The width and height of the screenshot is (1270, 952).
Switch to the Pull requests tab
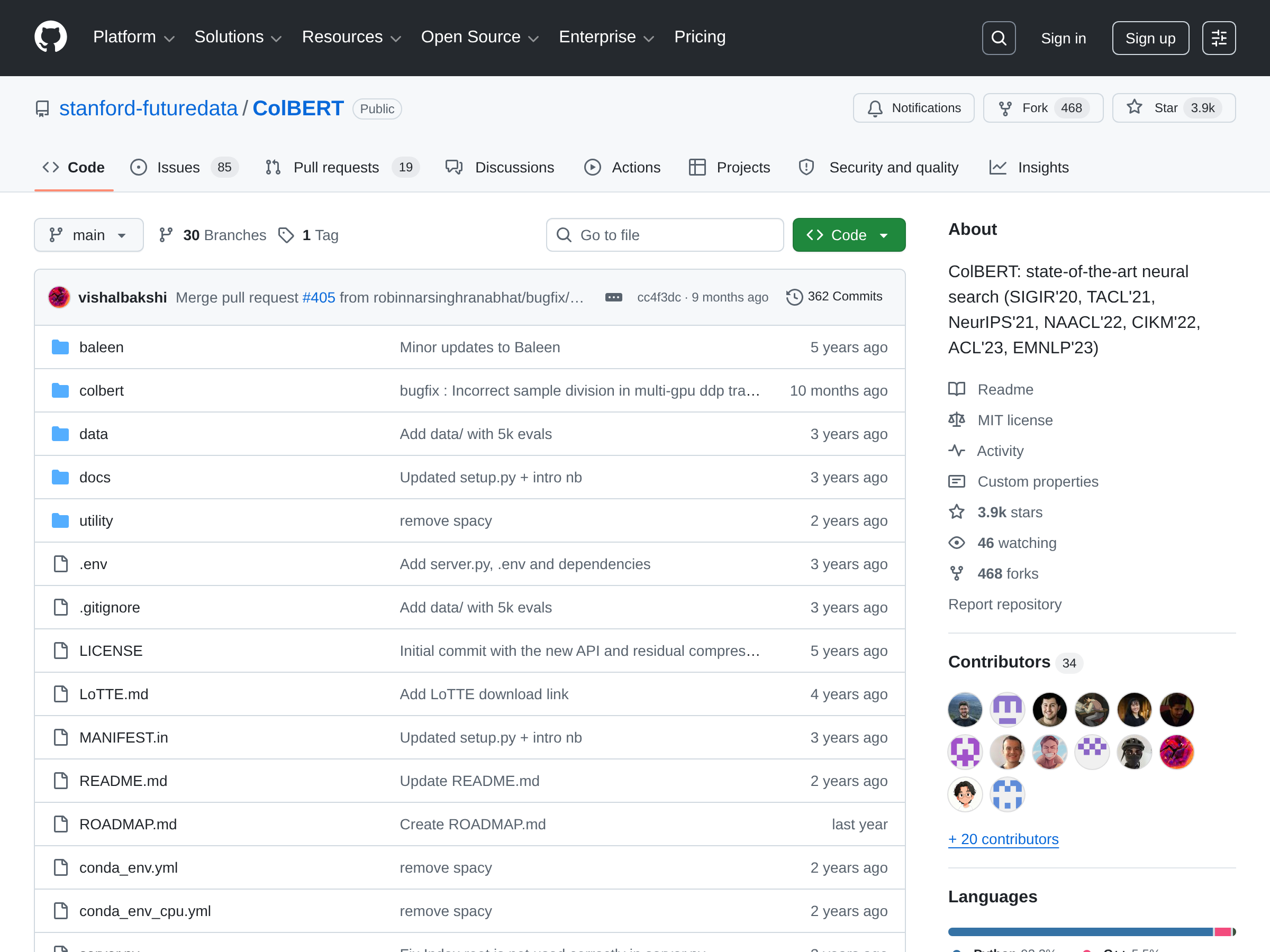click(342, 168)
